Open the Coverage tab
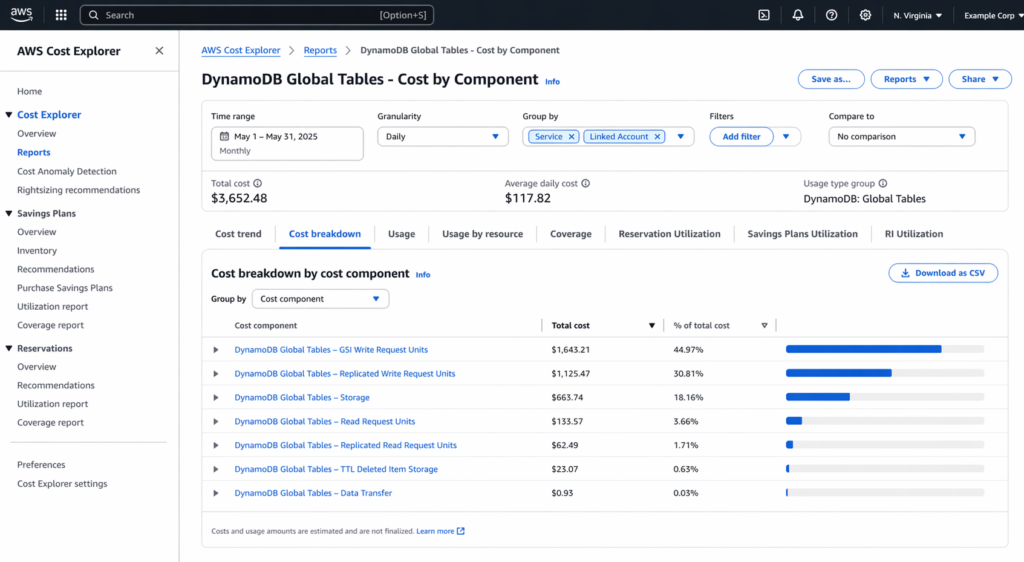This screenshot has width=1024, height=562. 571,234
